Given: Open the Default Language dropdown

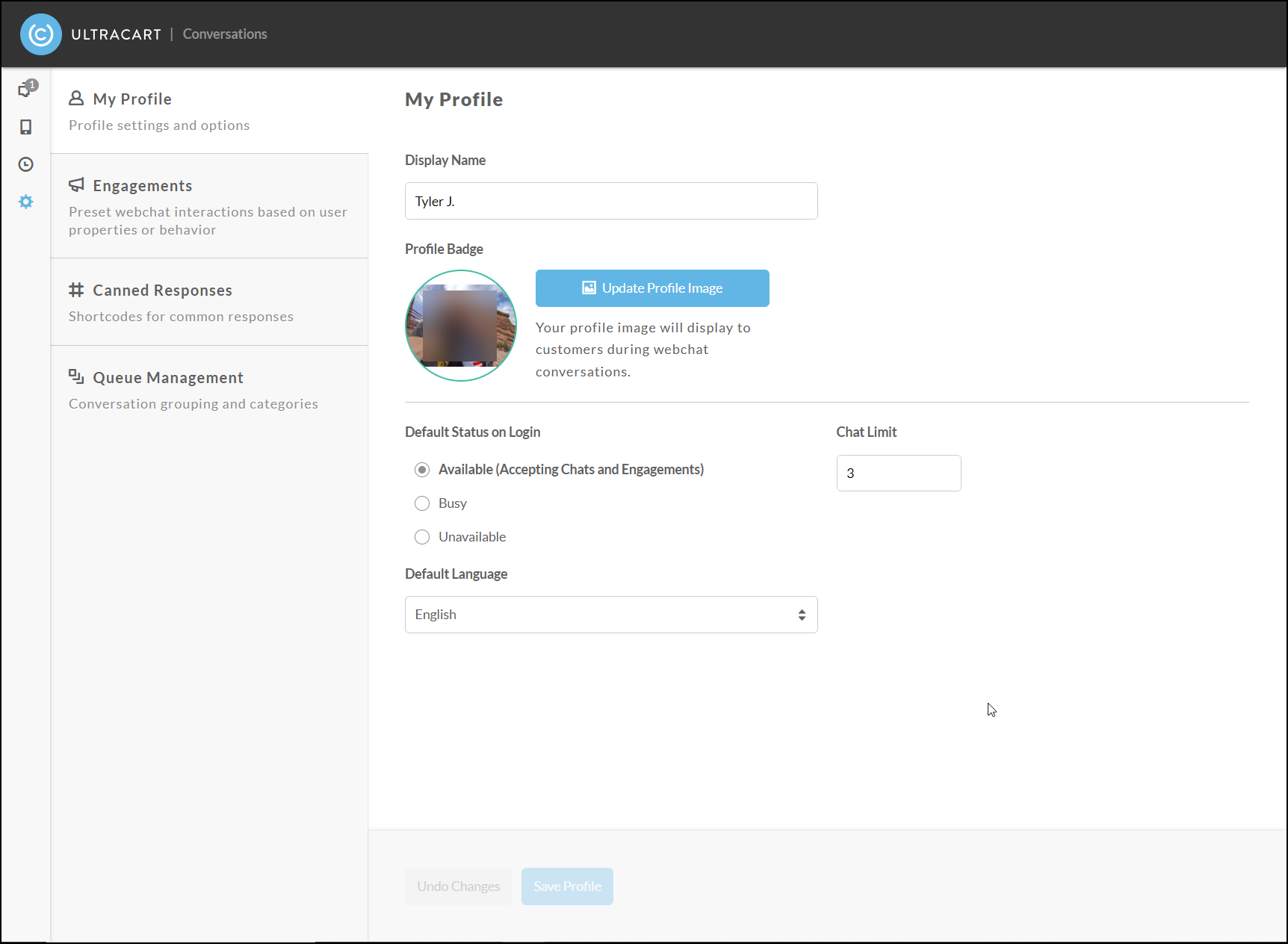Looking at the screenshot, I should pyautogui.click(x=611, y=615).
